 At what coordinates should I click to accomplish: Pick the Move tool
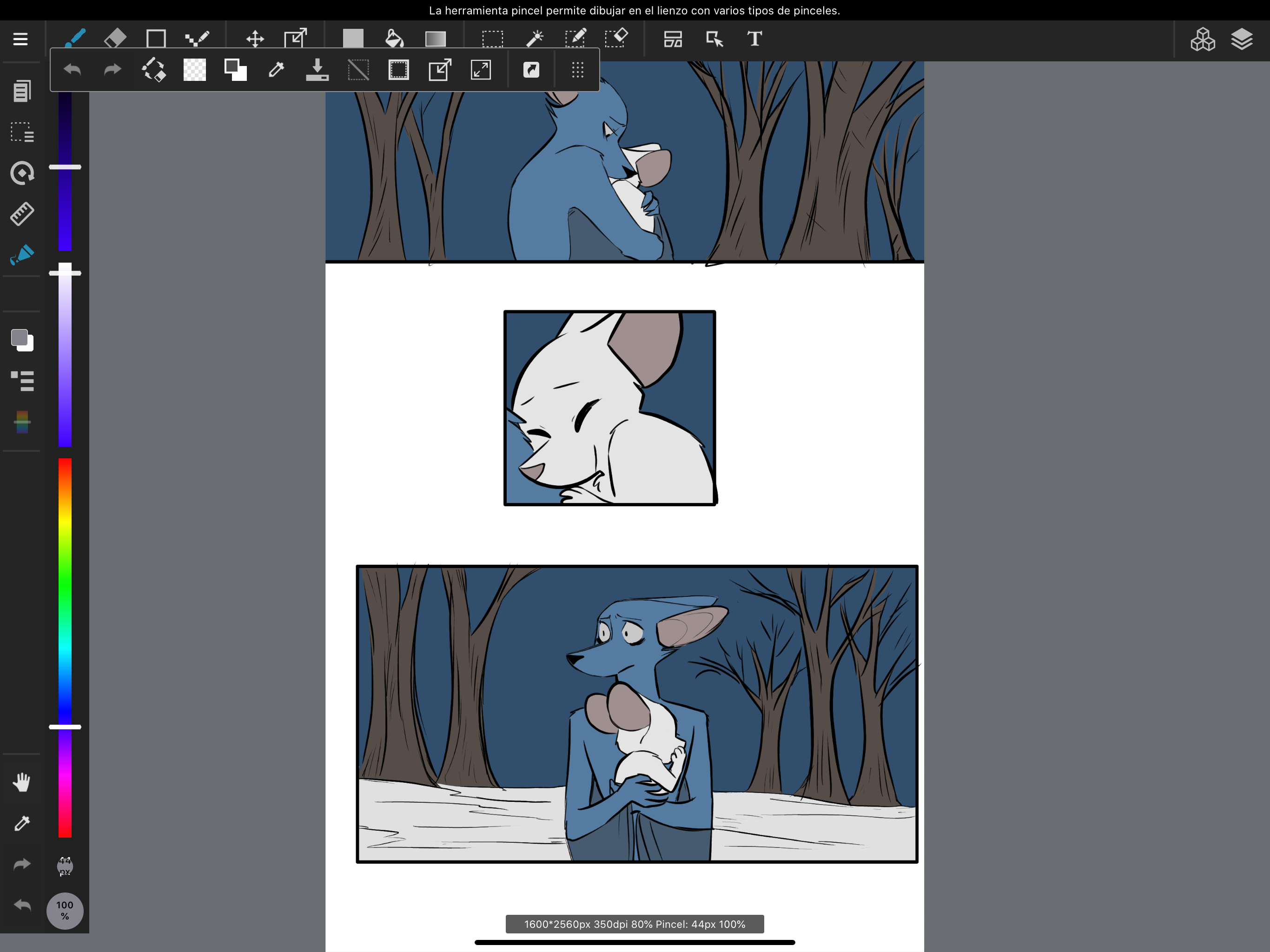(x=255, y=39)
